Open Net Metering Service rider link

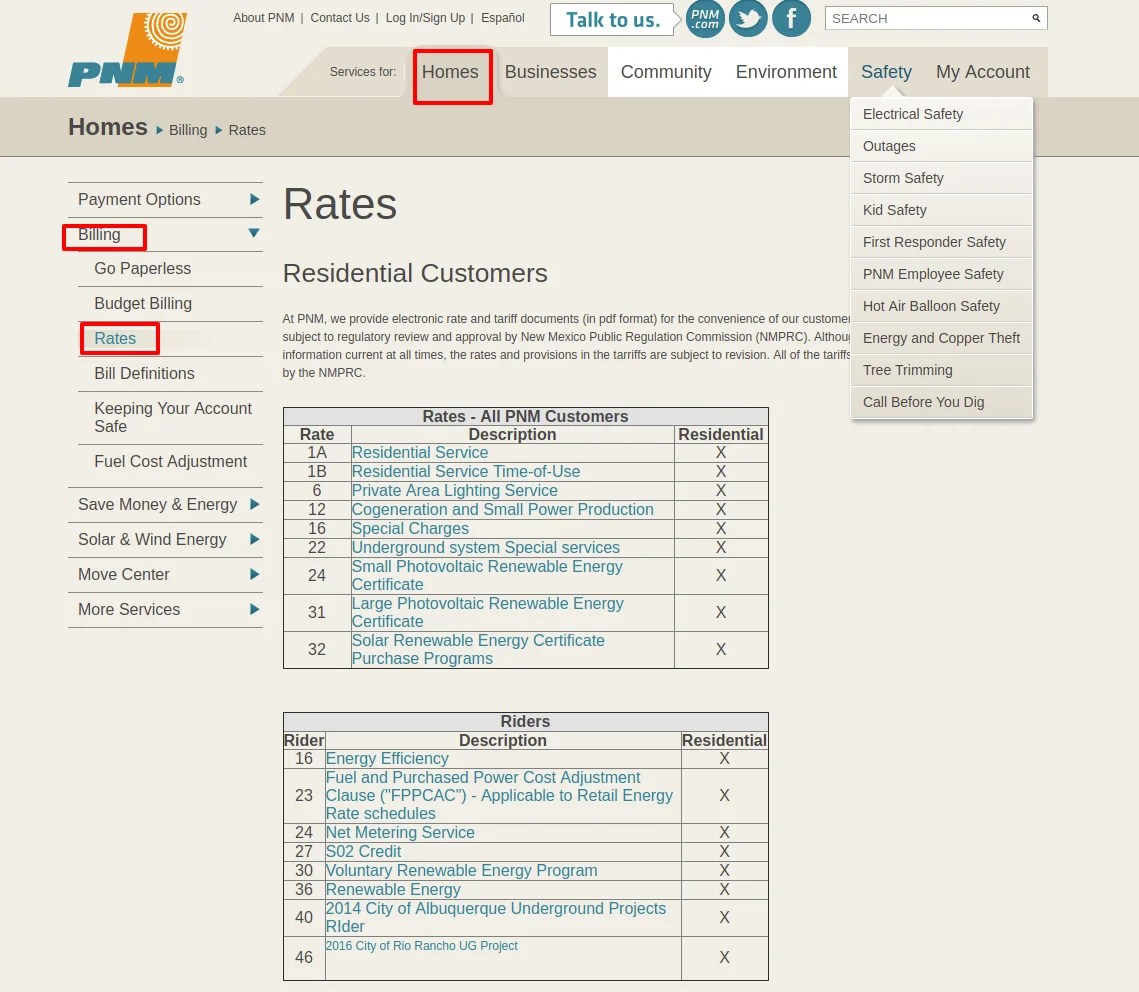[400, 832]
